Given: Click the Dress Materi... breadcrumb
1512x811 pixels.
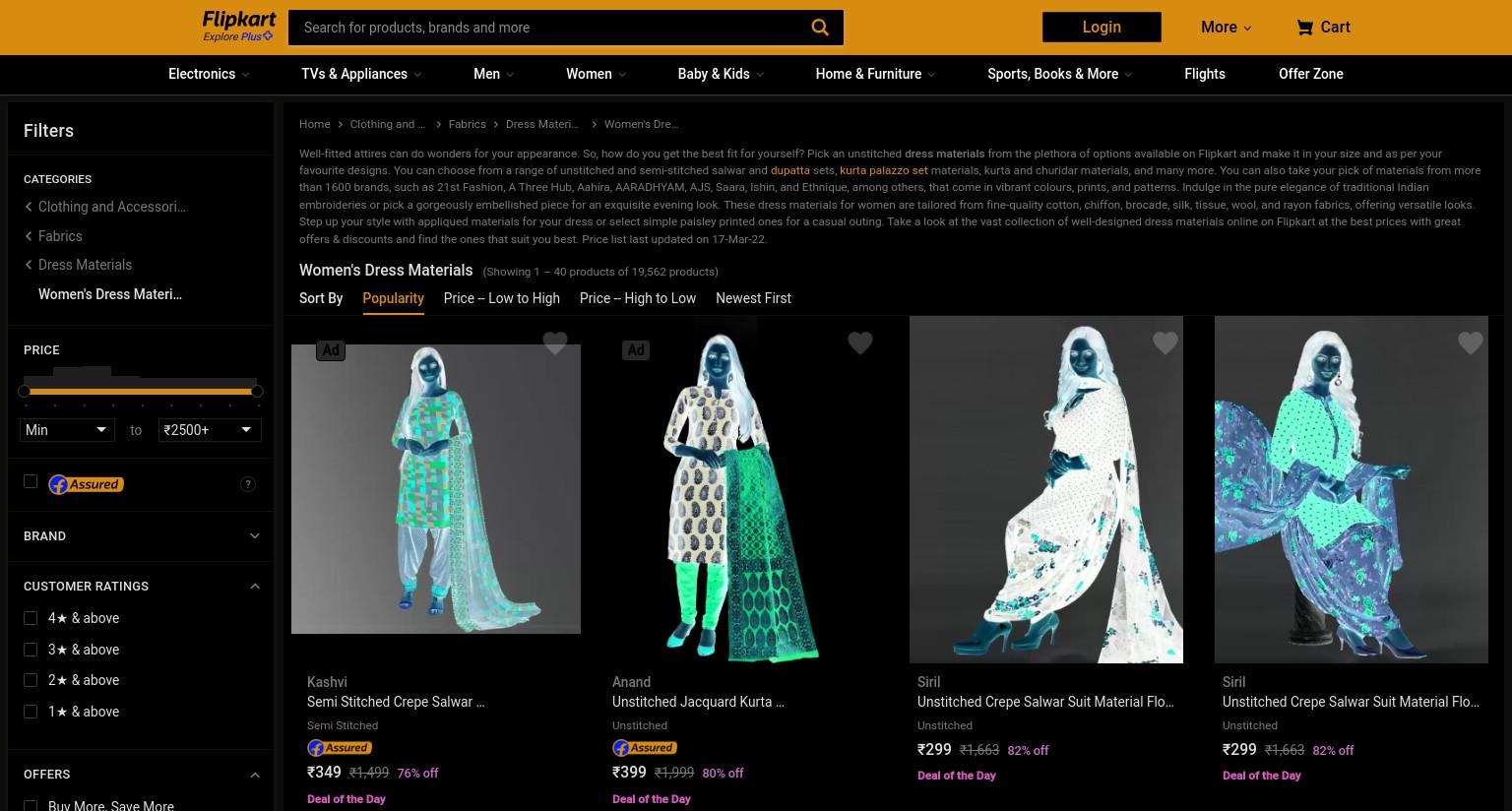Looking at the screenshot, I should 542,124.
